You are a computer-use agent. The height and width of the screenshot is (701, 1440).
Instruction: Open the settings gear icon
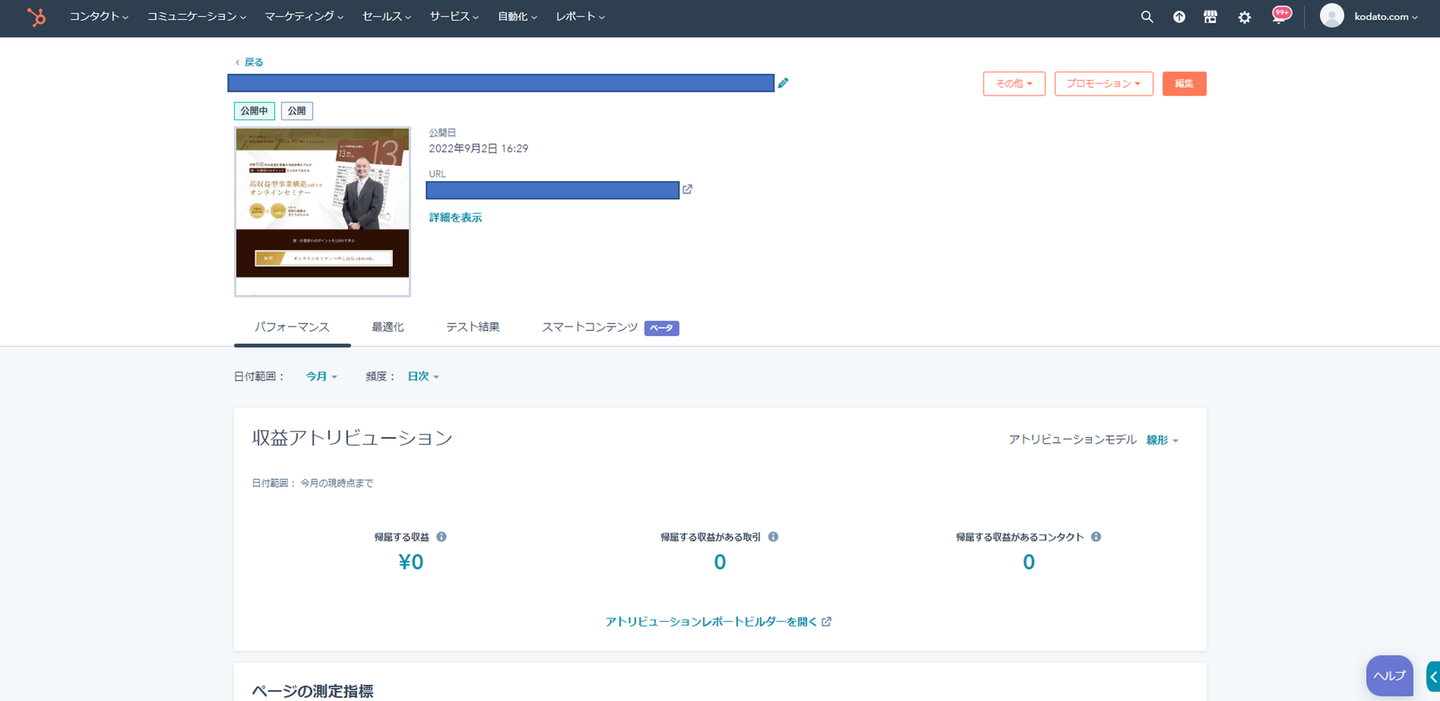(x=1244, y=17)
